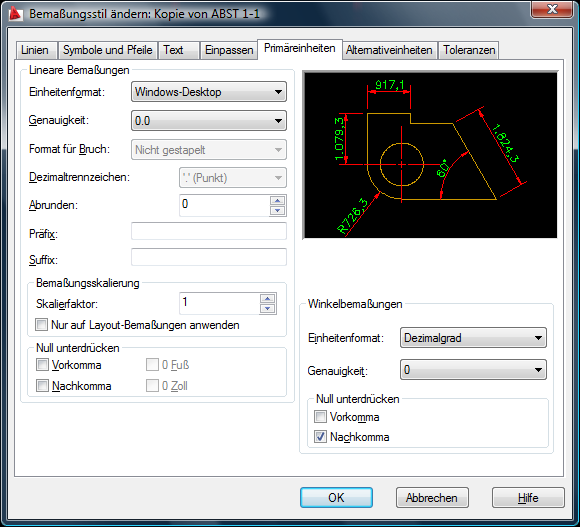Open the angular Einheitenformat Dezimalgrad dropdown
580x527 pixels.
point(473,338)
